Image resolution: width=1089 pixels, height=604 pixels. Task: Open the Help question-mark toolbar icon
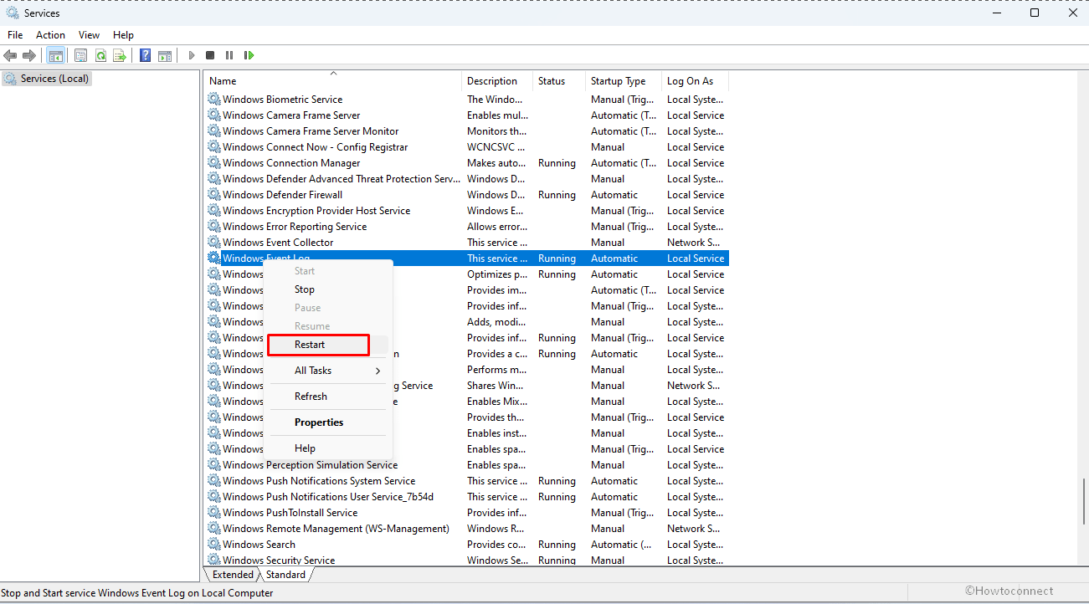pyautogui.click(x=145, y=56)
